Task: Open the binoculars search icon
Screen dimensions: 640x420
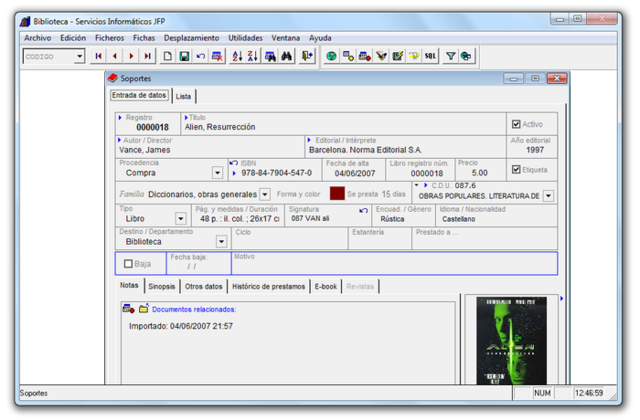Action: click(287, 56)
